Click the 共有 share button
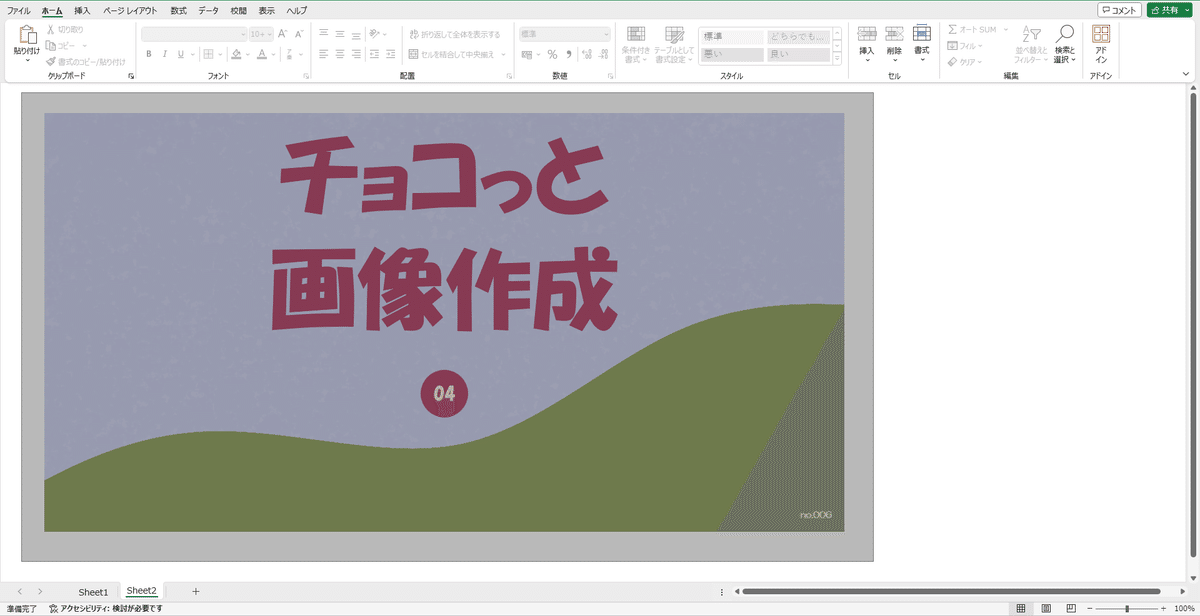The height and width of the screenshot is (616, 1200). 1169,10
